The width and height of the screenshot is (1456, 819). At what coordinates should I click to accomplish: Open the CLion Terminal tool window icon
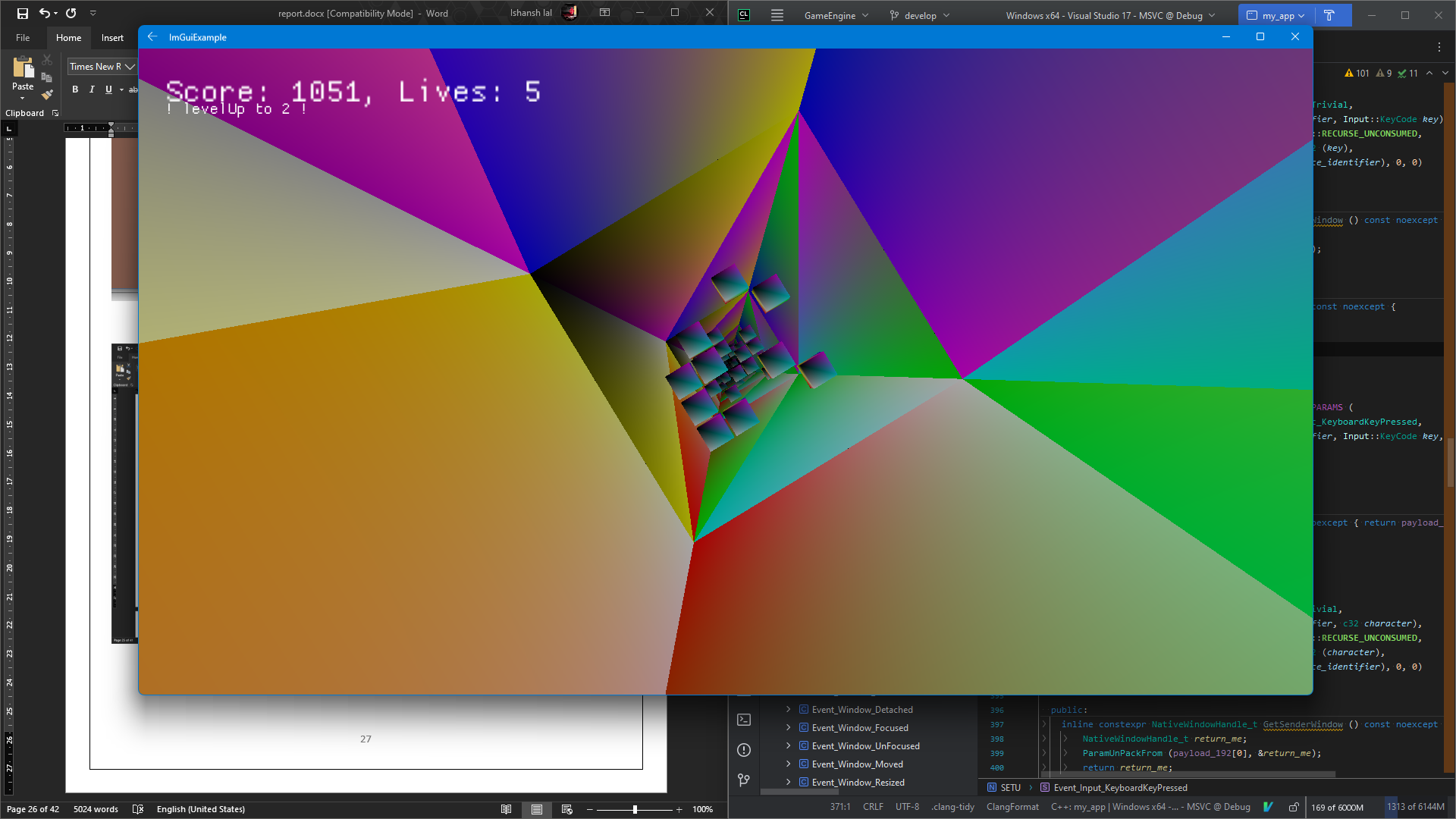744,720
